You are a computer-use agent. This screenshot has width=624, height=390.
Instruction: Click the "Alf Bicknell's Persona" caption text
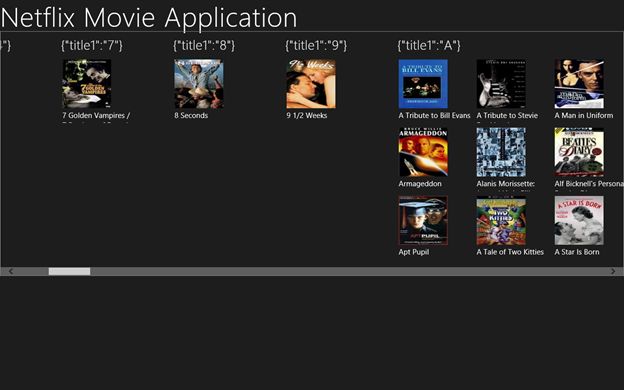[x=589, y=184]
